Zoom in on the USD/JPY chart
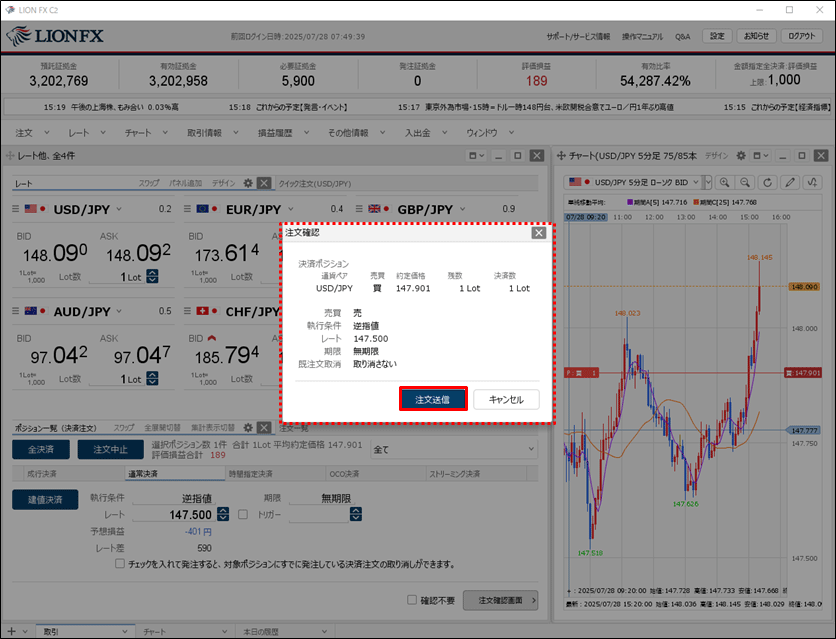 (x=723, y=182)
